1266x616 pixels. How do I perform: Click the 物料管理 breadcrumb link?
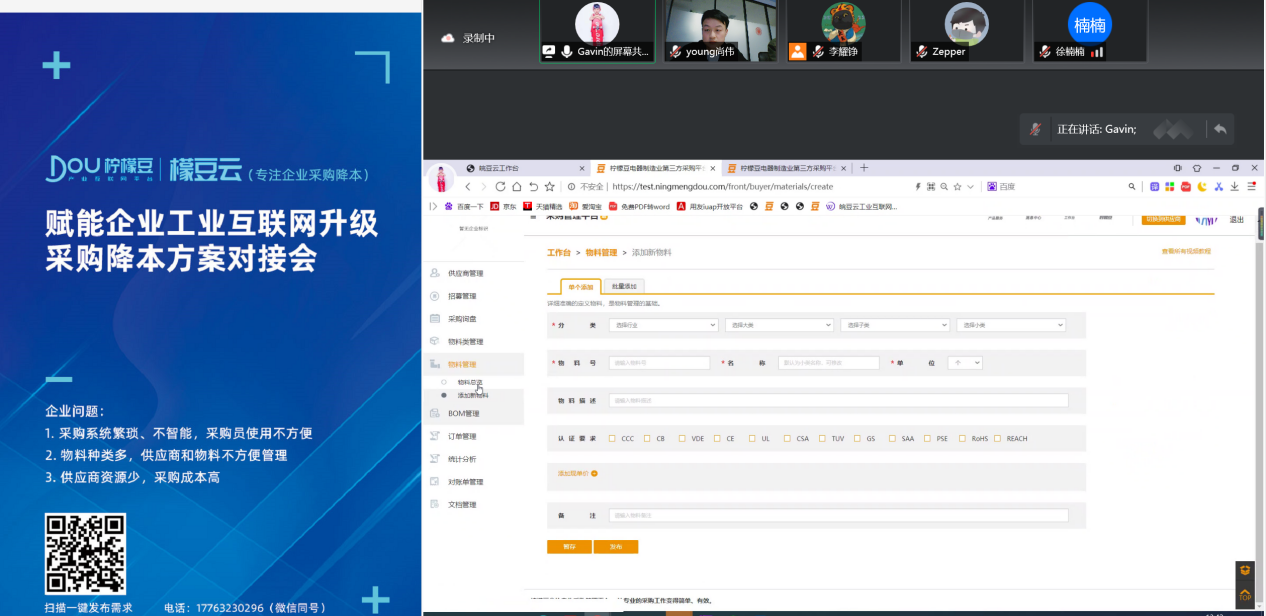[601, 253]
